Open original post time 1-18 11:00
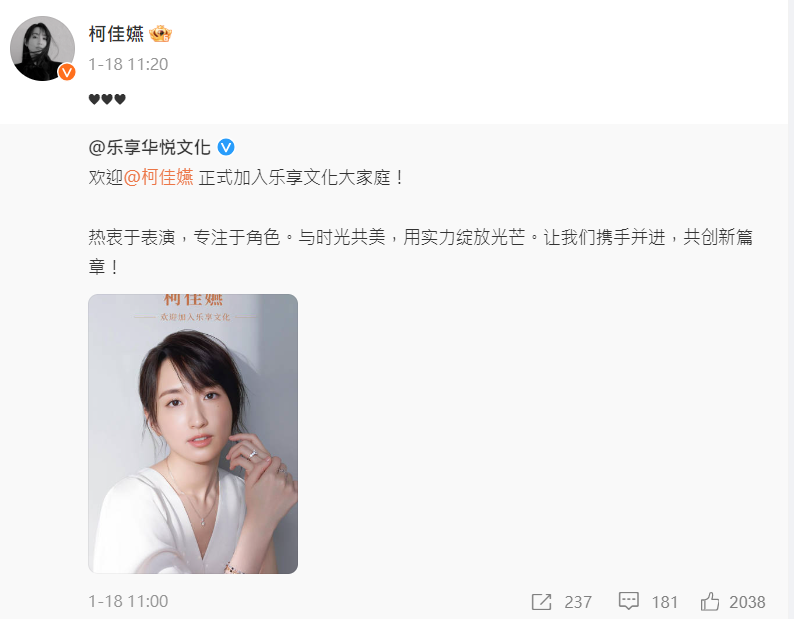794x619 pixels. [128, 601]
